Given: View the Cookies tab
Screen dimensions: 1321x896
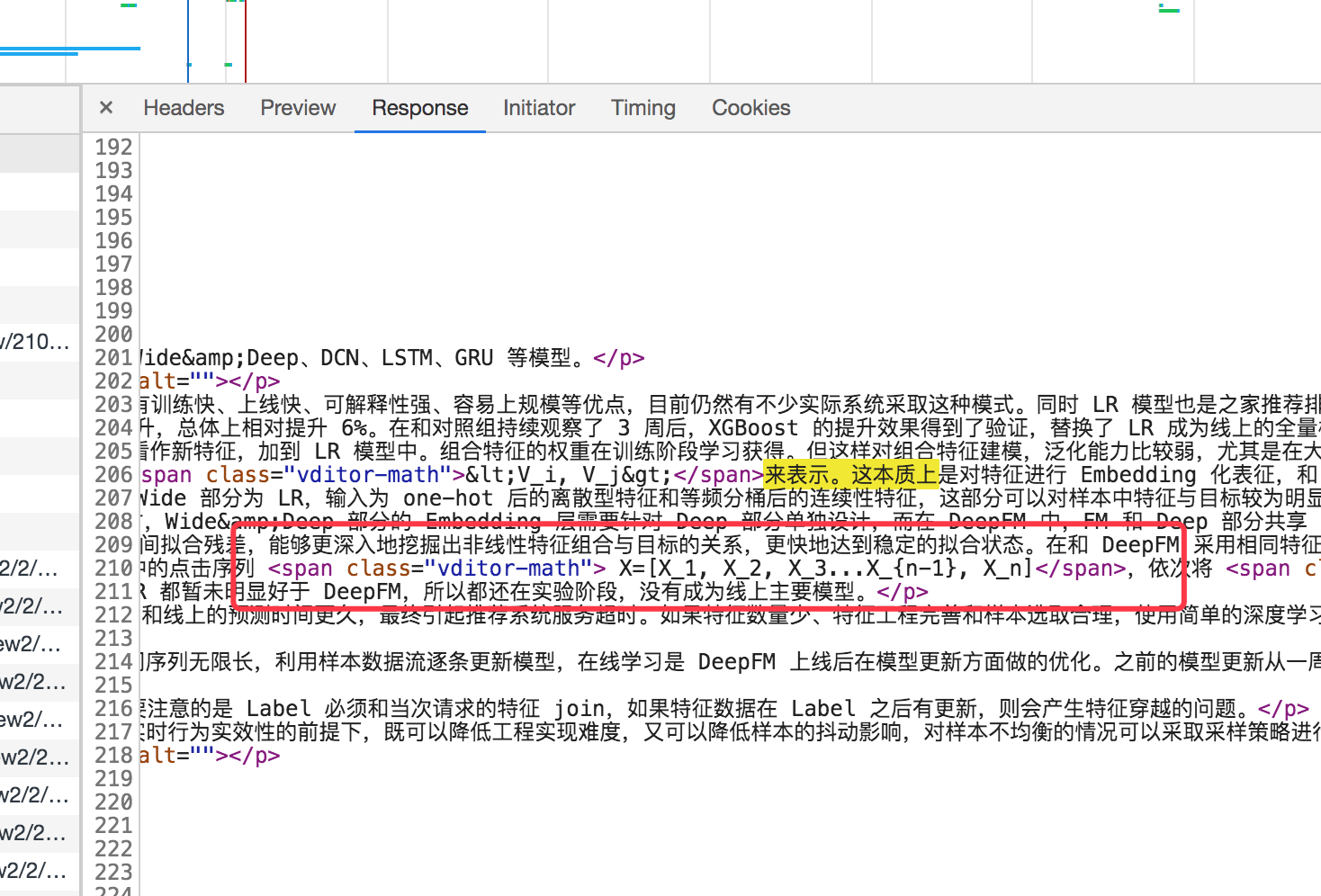Looking at the screenshot, I should point(750,108).
